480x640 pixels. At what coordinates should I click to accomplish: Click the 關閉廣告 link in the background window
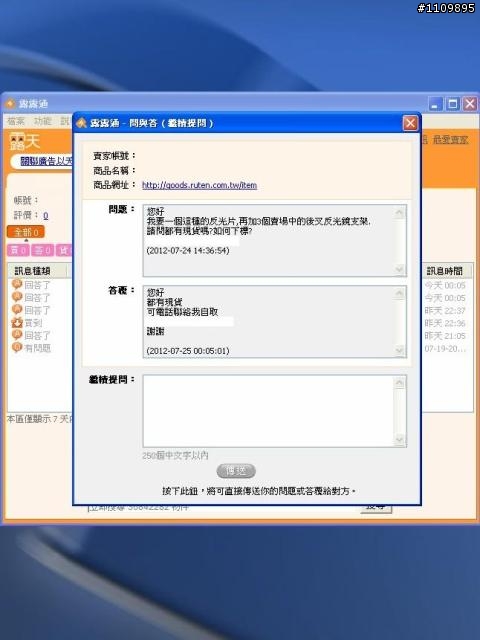pos(46,162)
